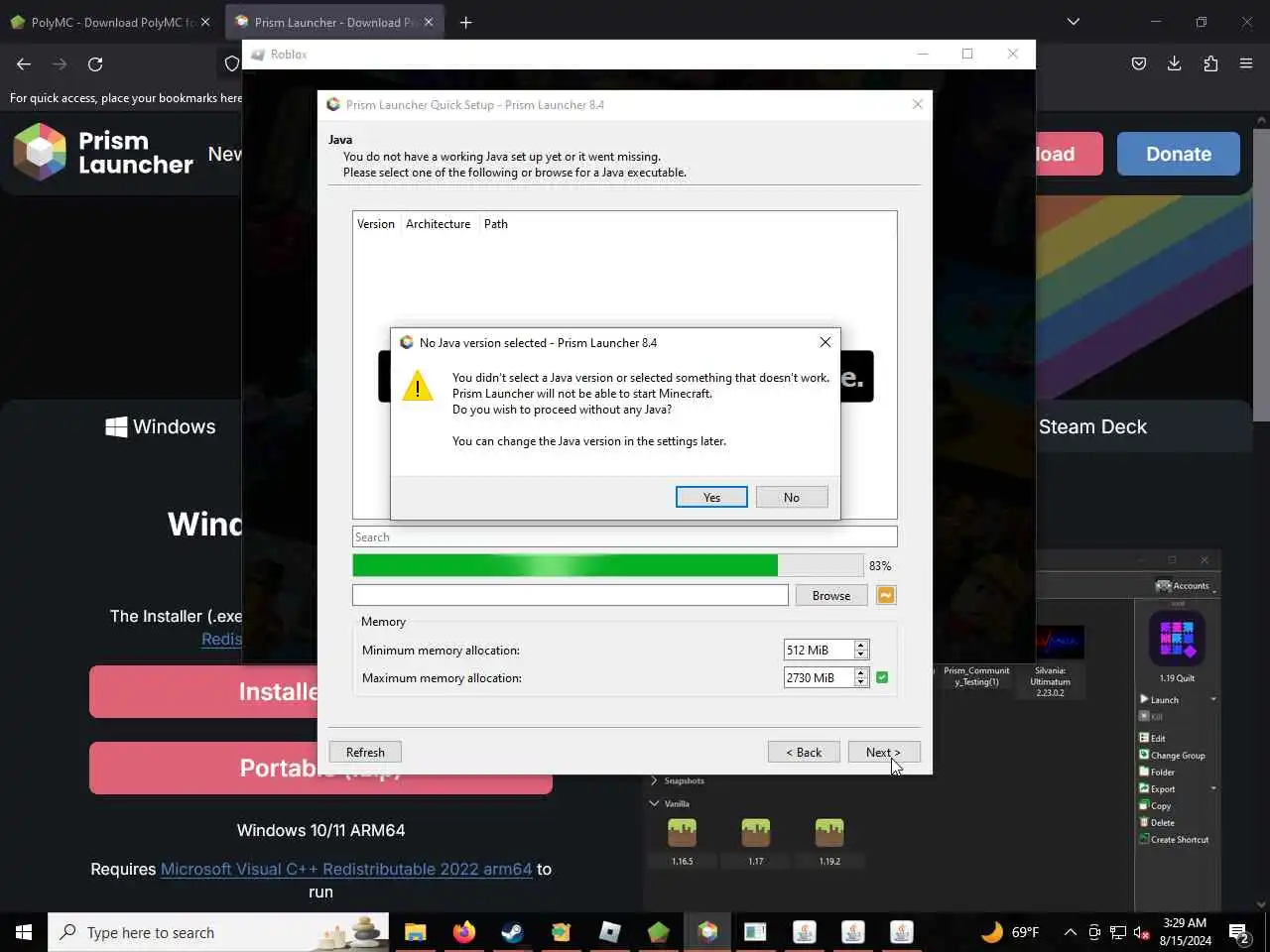Increase minimum memory allocation stepper
1270x952 pixels.
click(861, 645)
